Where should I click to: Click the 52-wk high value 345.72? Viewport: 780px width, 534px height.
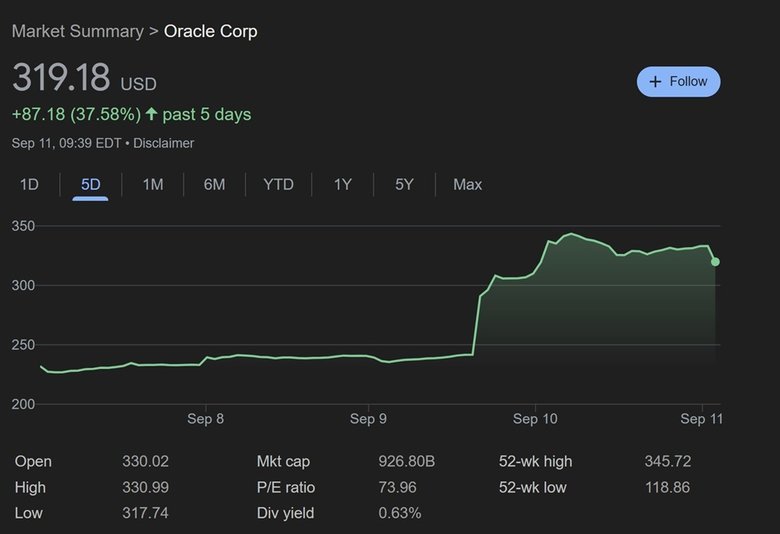[668, 461]
